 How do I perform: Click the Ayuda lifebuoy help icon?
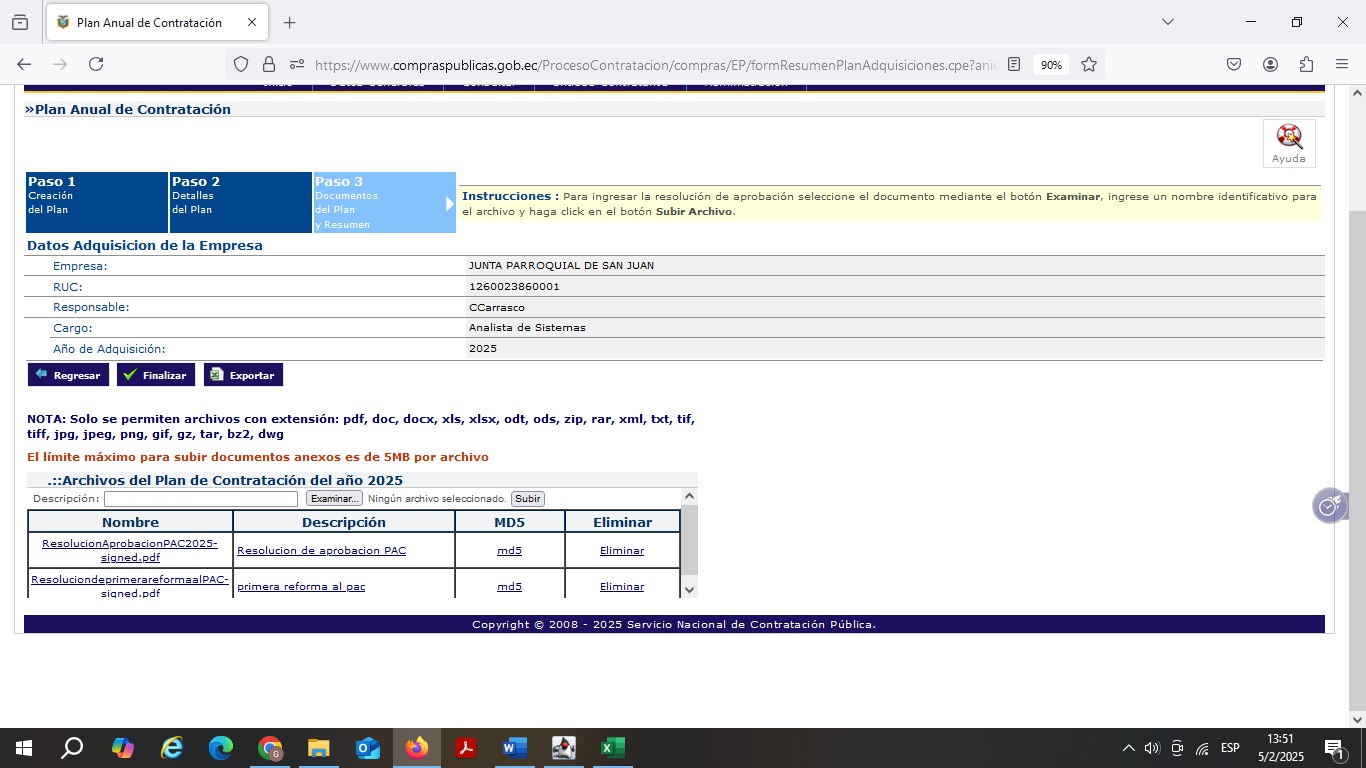[x=1288, y=138]
